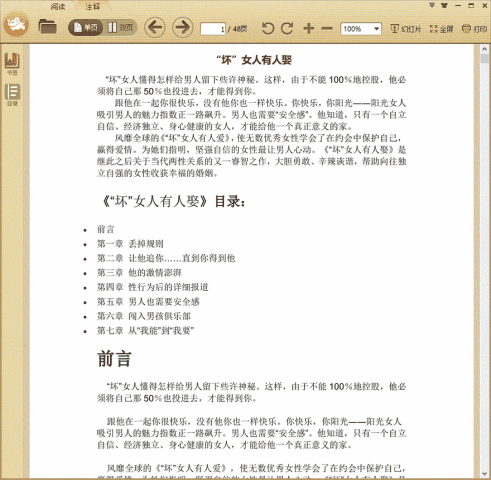Click the / 48页 page count label
The width and height of the screenshot is (491, 480).
point(238,29)
